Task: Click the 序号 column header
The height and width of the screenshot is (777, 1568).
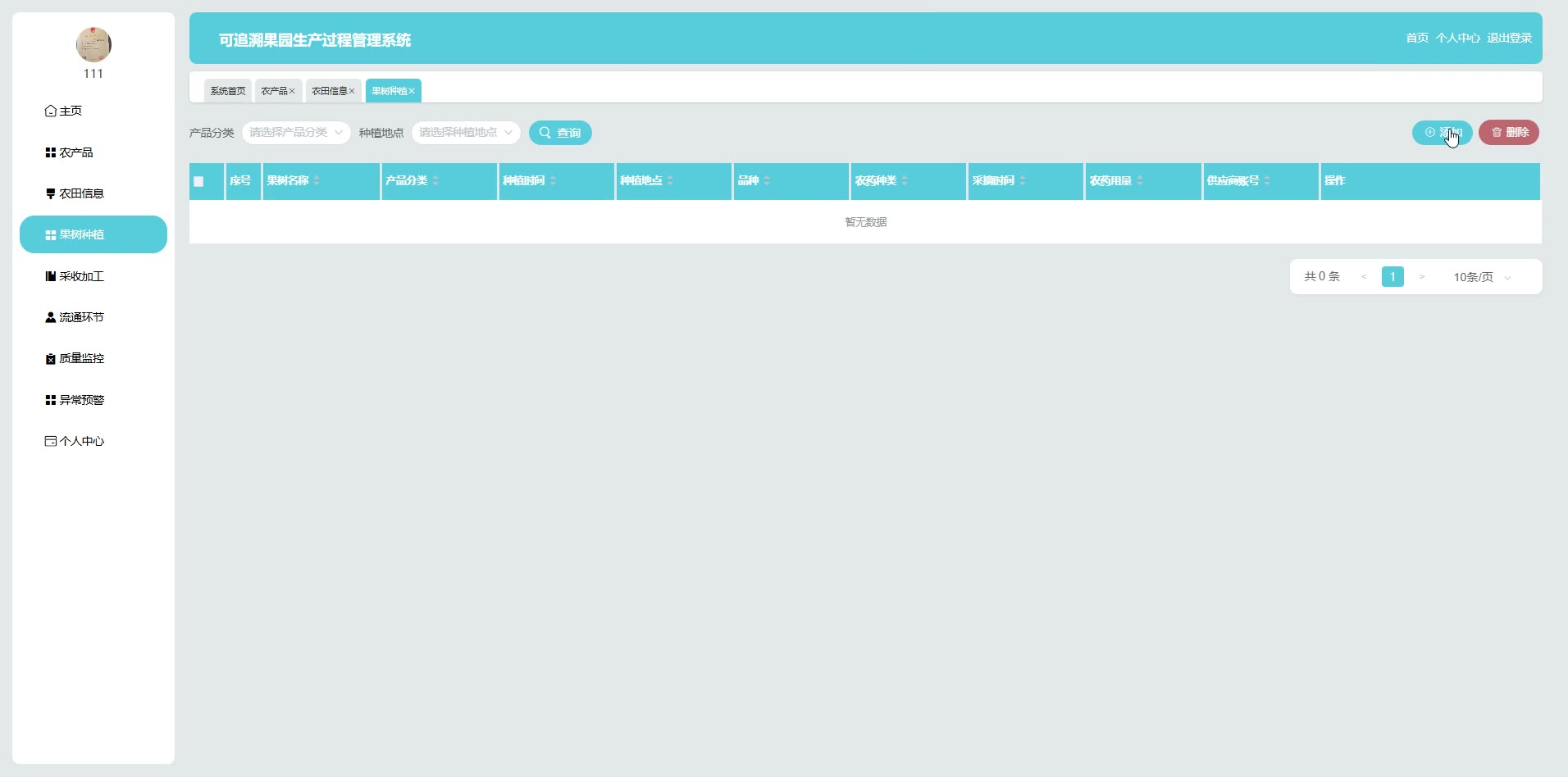Action: (244, 181)
